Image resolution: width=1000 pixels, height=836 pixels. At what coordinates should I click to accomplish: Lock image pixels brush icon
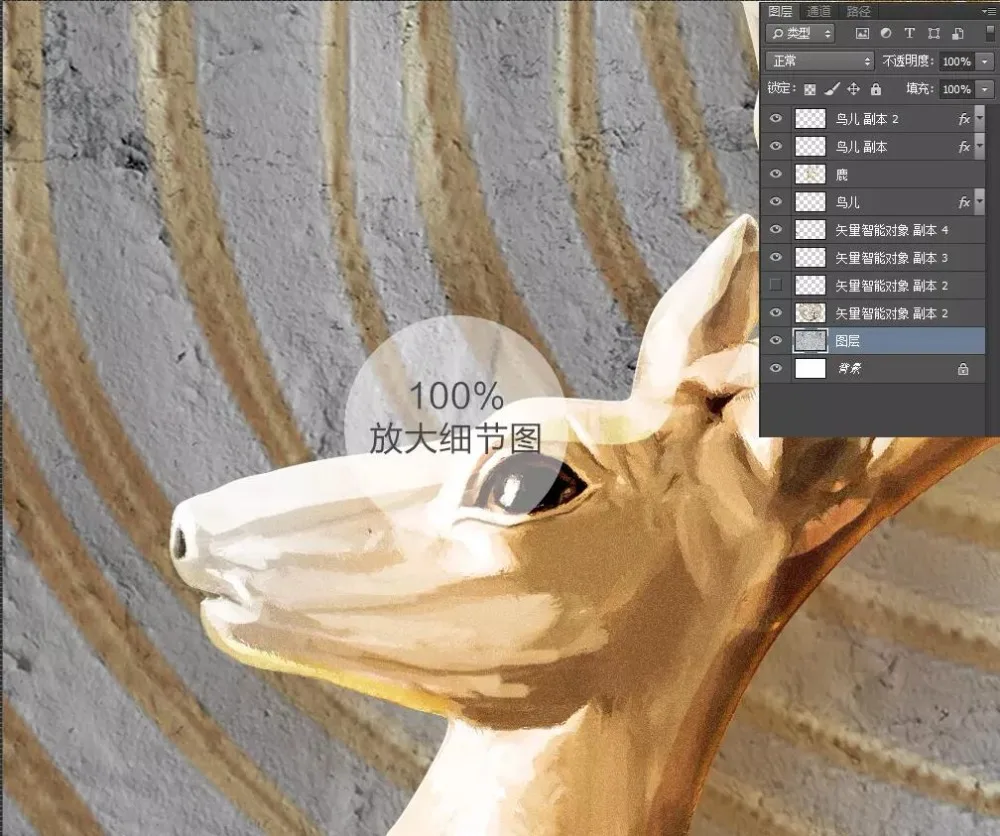[832, 89]
